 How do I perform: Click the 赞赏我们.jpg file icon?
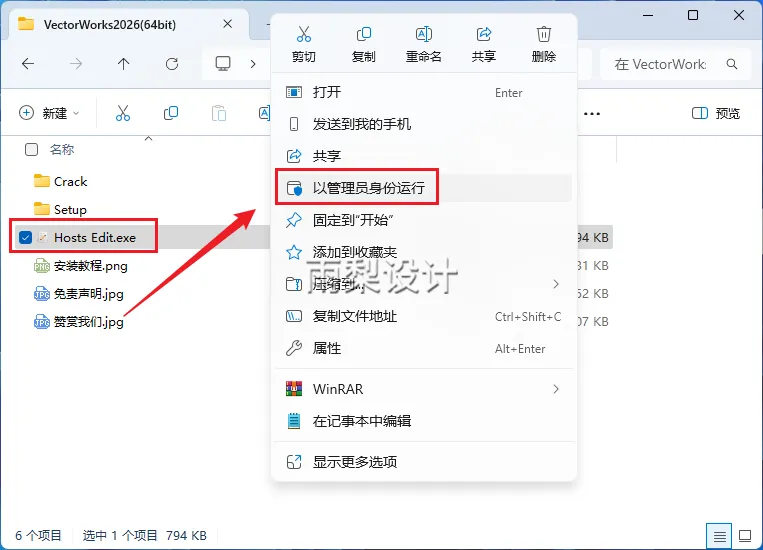coord(42,322)
